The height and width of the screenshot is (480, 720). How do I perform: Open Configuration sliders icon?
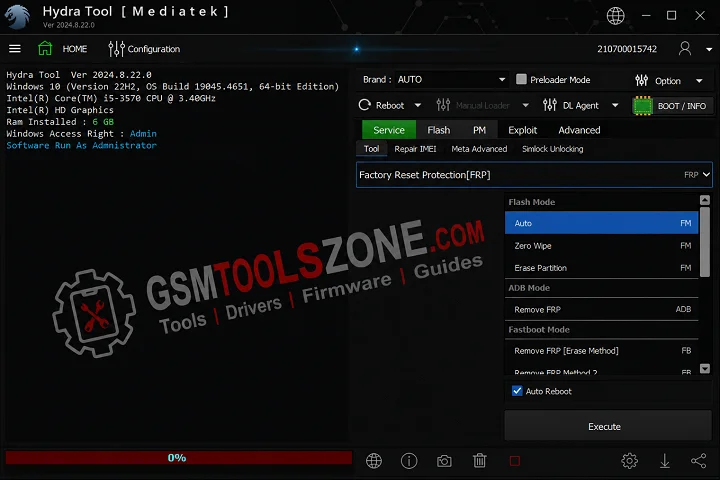pyautogui.click(x=116, y=49)
